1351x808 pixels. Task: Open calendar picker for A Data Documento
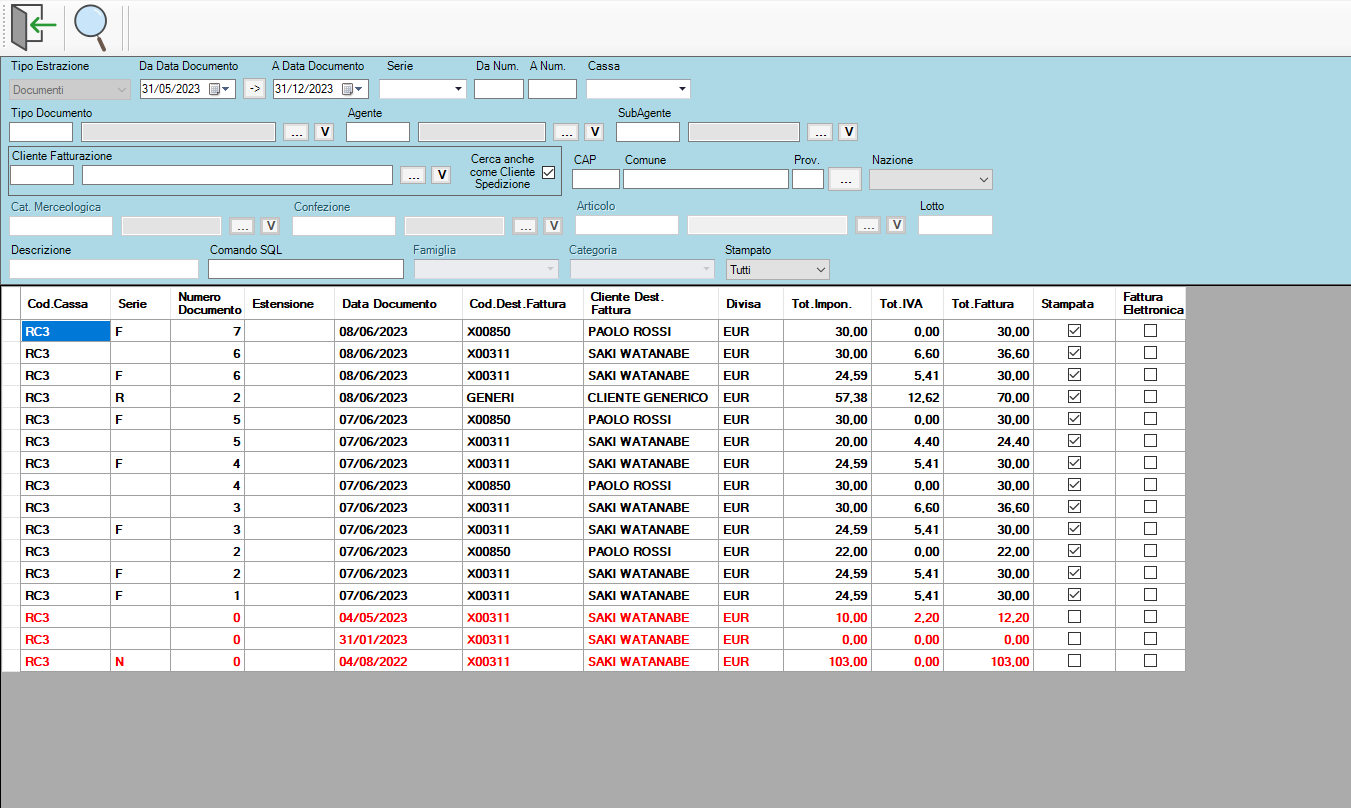click(353, 89)
